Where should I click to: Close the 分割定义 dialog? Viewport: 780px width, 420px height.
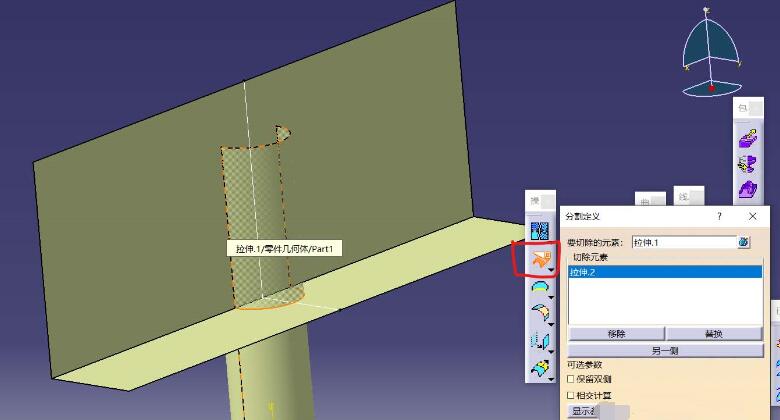(x=753, y=216)
